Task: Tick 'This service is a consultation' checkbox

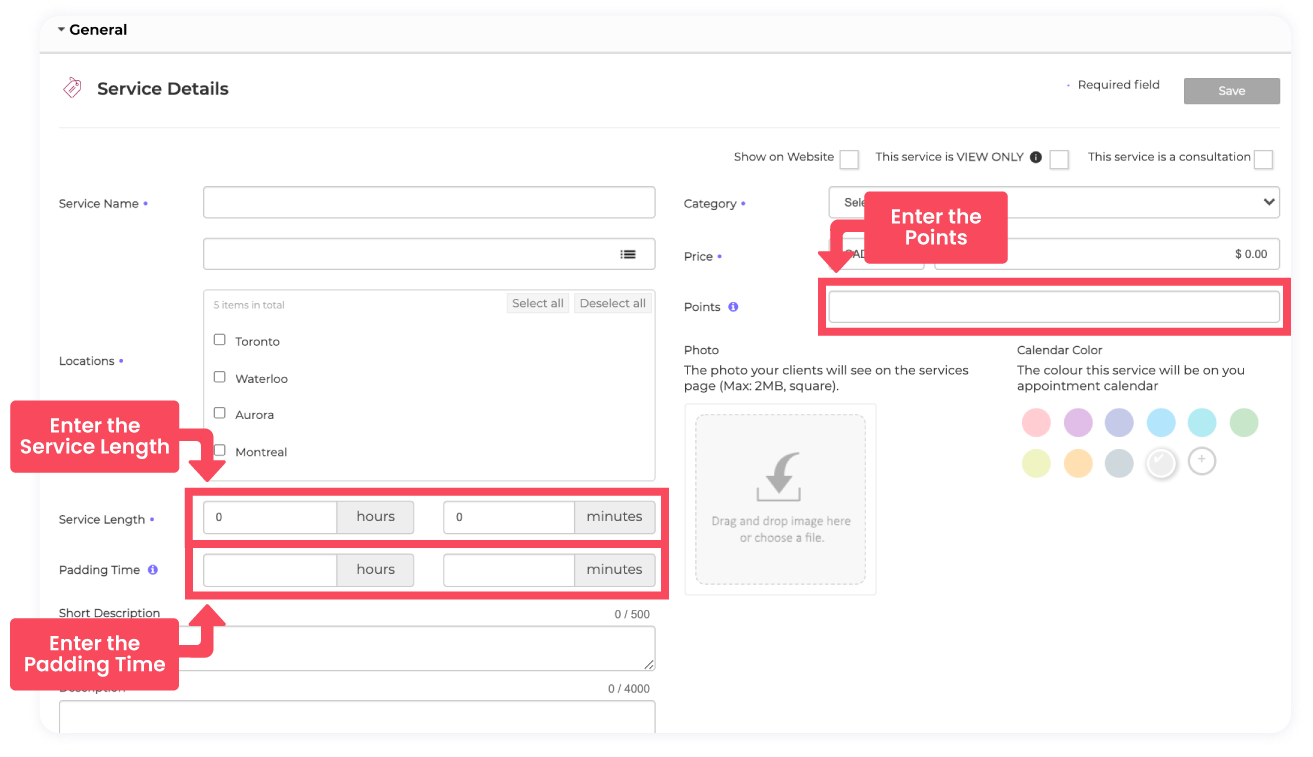Action: click(x=1263, y=160)
